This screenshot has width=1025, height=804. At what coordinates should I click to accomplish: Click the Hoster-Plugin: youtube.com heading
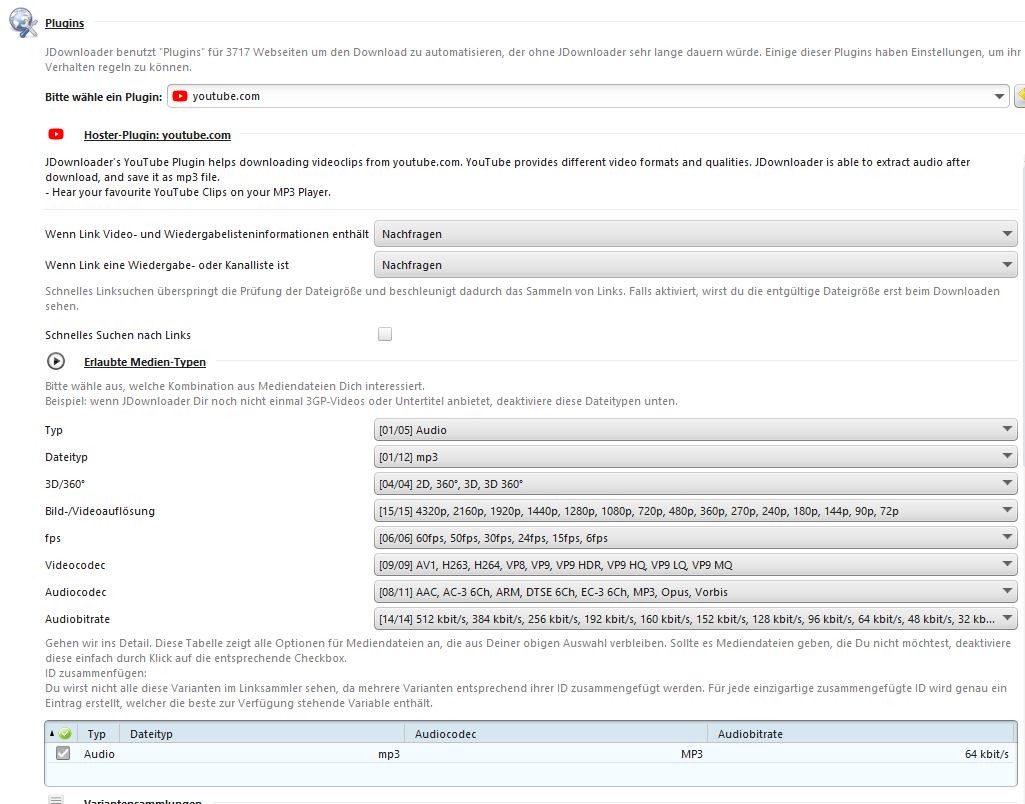[157, 135]
